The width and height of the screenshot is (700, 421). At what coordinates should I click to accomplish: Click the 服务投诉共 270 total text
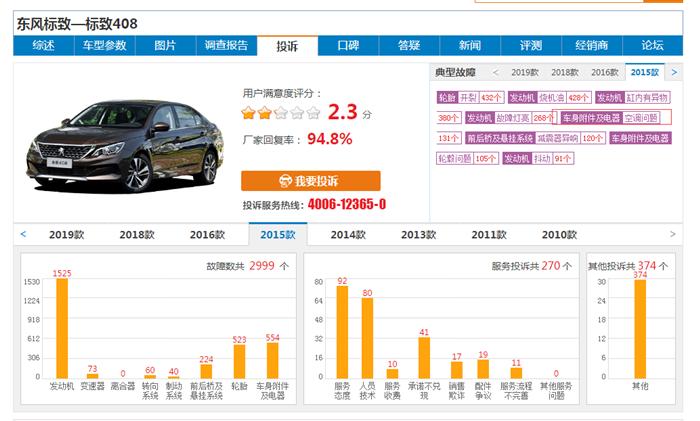click(531, 266)
